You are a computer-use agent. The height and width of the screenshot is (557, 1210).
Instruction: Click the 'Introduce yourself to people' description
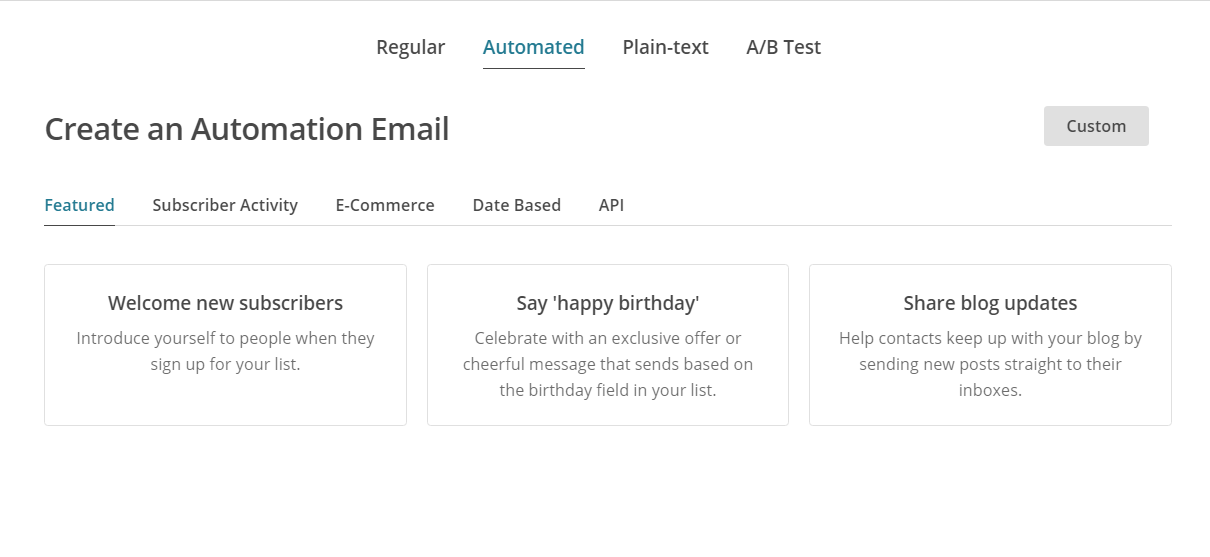coord(225,351)
